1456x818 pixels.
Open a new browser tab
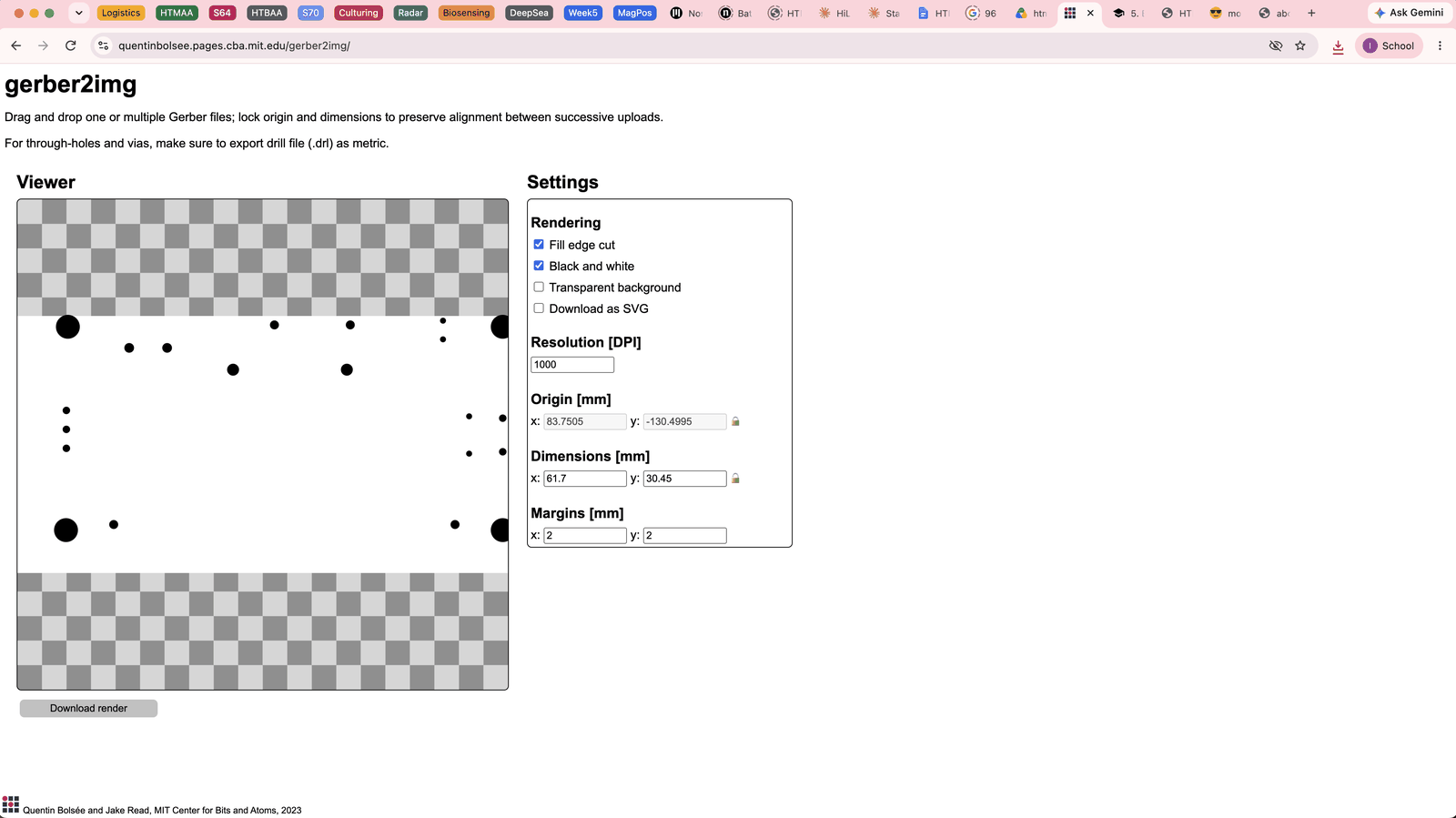[x=1311, y=13]
